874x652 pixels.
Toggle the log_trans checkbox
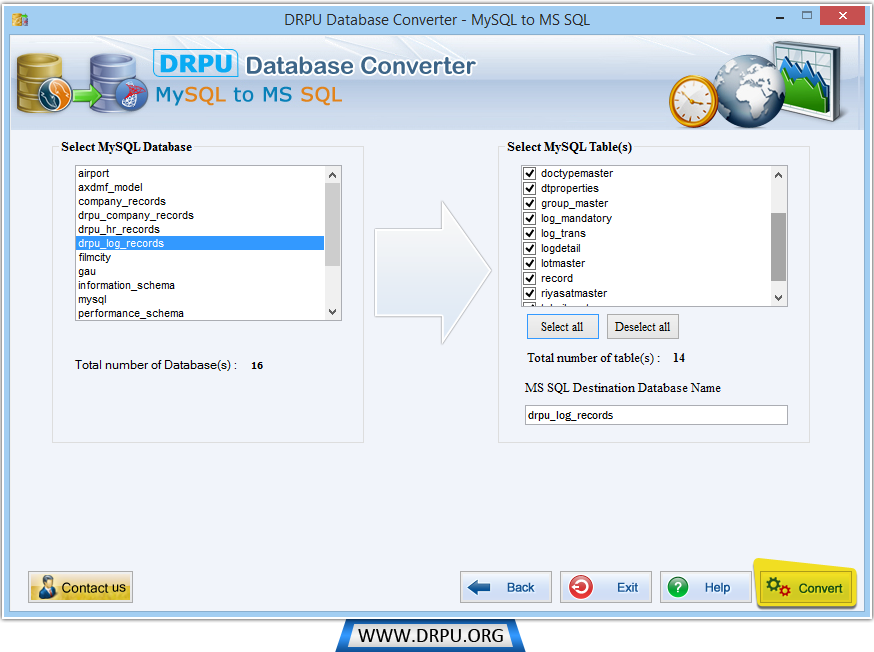[x=530, y=233]
